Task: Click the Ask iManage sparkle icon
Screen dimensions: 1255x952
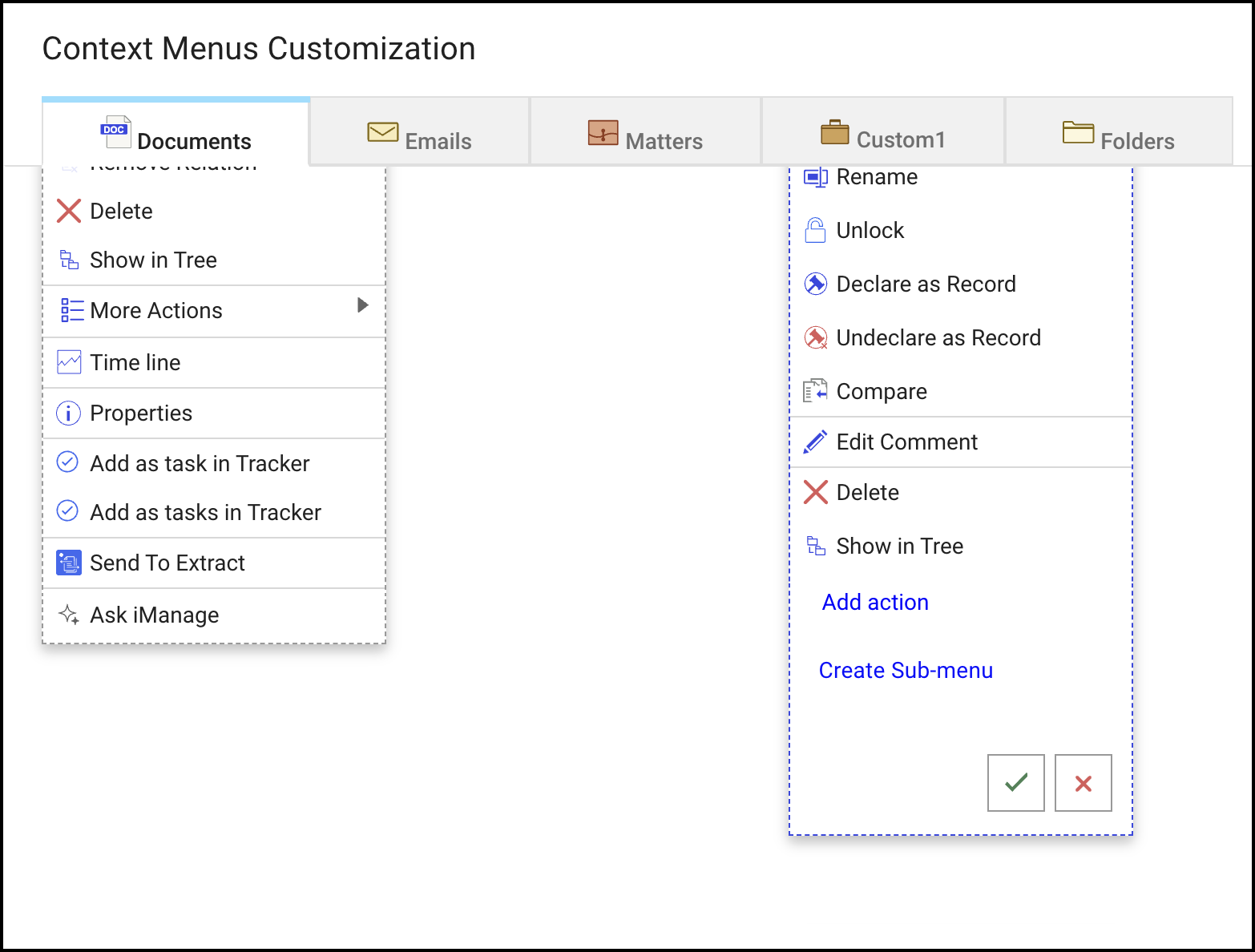Action: coord(69,615)
